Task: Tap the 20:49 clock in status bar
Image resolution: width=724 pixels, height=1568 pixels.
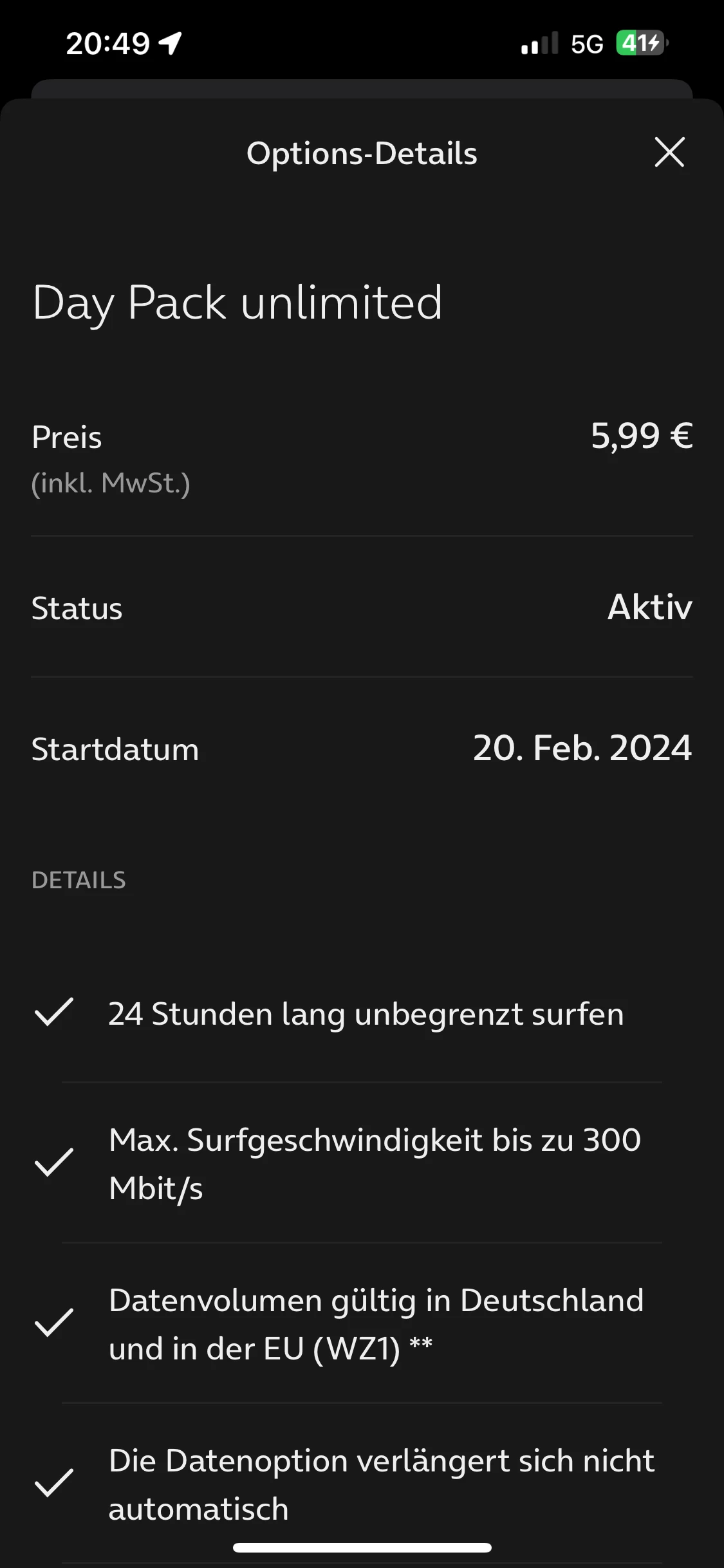Action: tap(107, 44)
